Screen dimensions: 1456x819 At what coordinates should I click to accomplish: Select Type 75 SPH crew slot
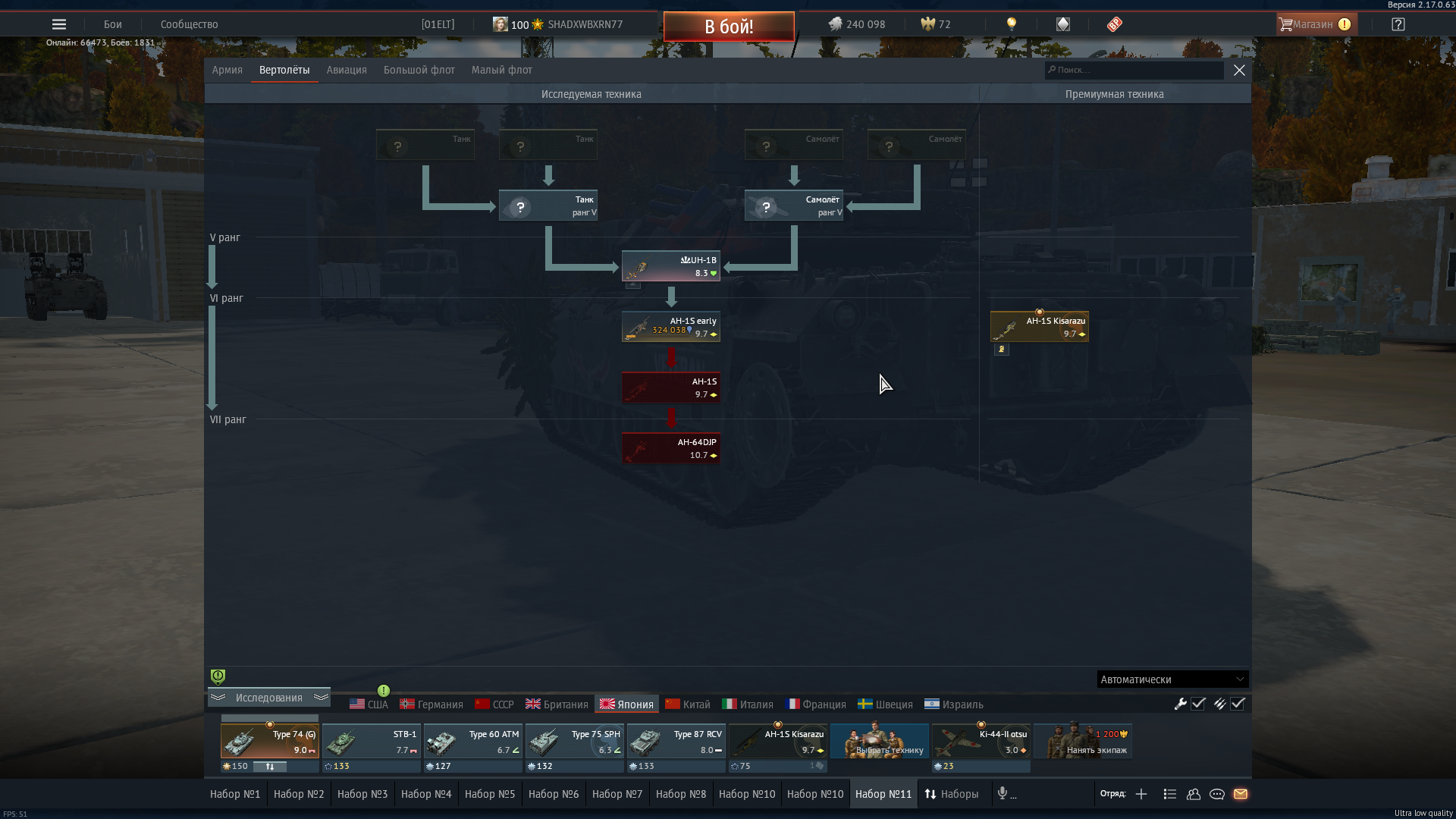pyautogui.click(x=575, y=741)
